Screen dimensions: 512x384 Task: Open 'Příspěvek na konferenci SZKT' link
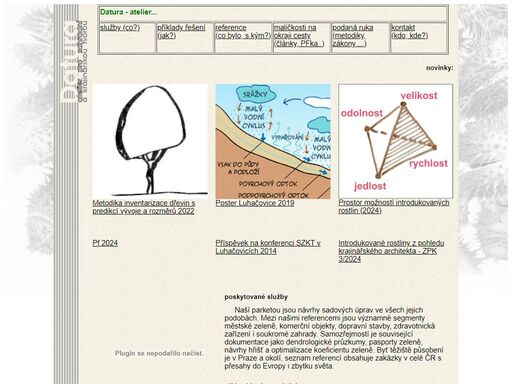tap(268, 247)
